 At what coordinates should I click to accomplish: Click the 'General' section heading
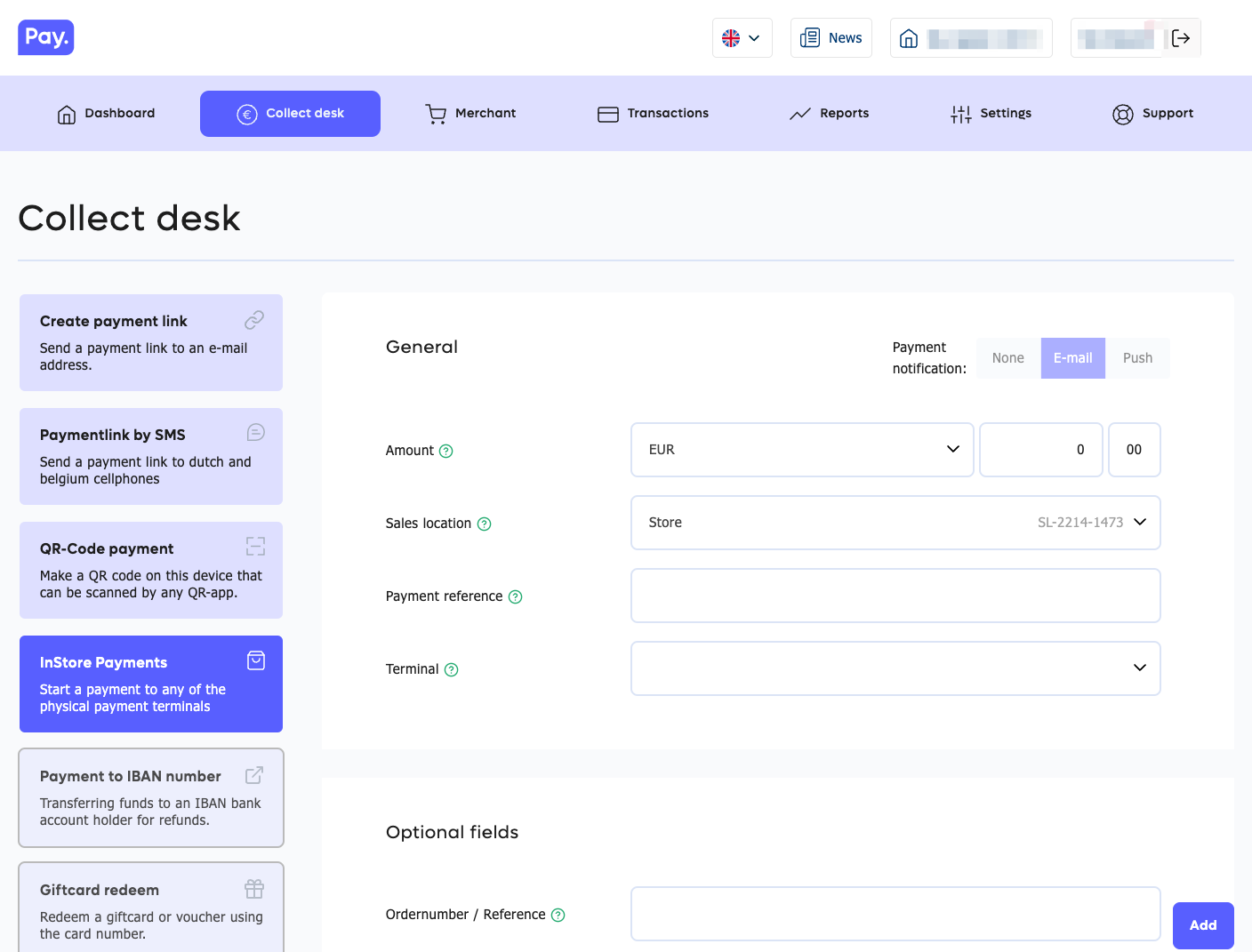(421, 347)
